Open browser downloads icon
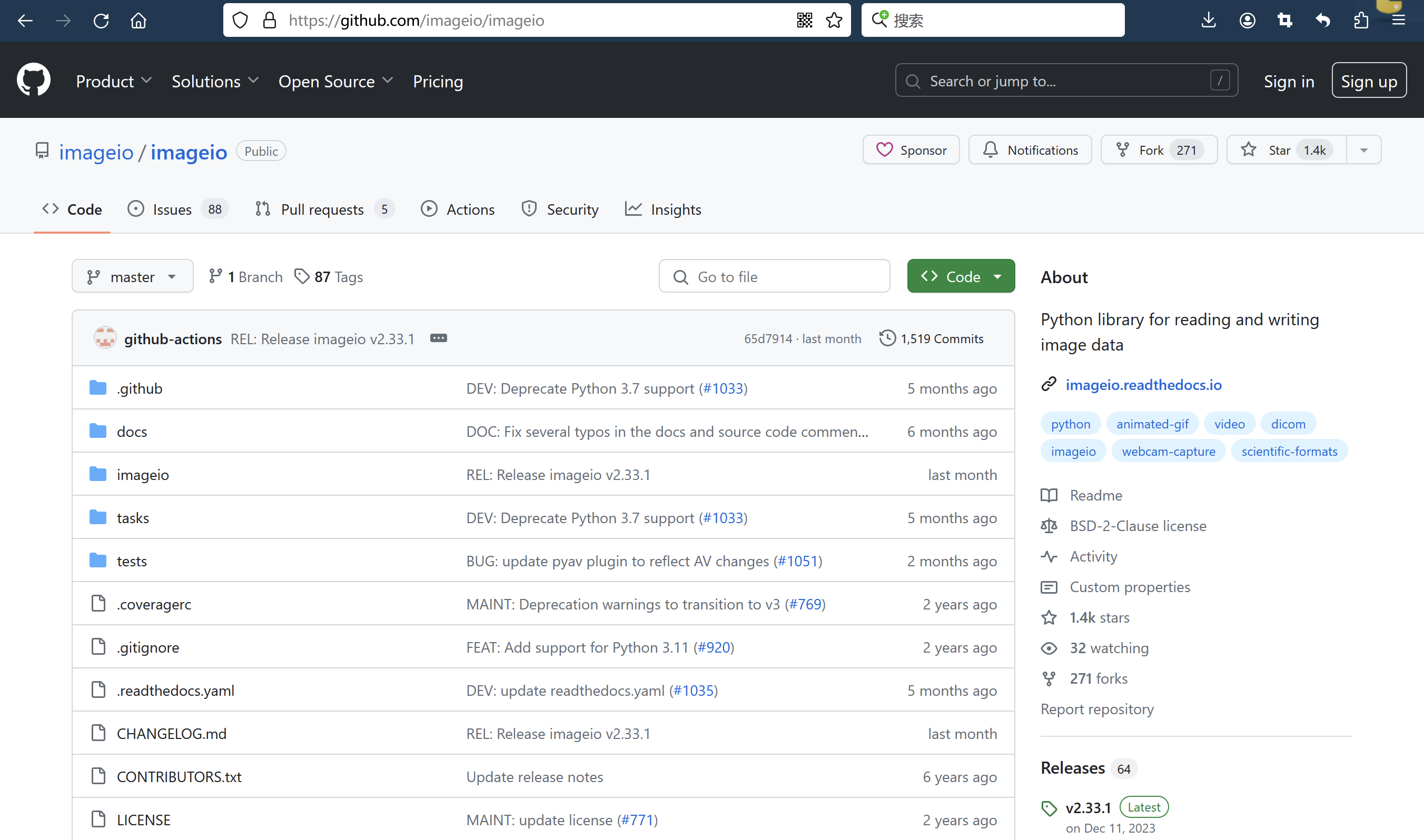The image size is (1424, 840). pos(1208,21)
